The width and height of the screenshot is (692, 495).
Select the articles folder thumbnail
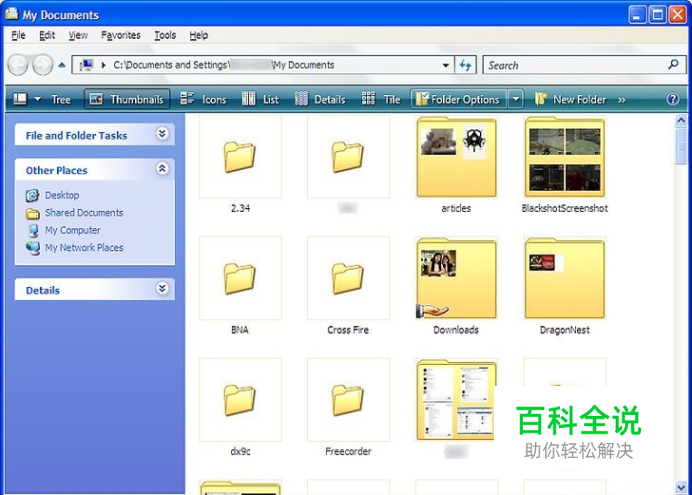point(456,157)
